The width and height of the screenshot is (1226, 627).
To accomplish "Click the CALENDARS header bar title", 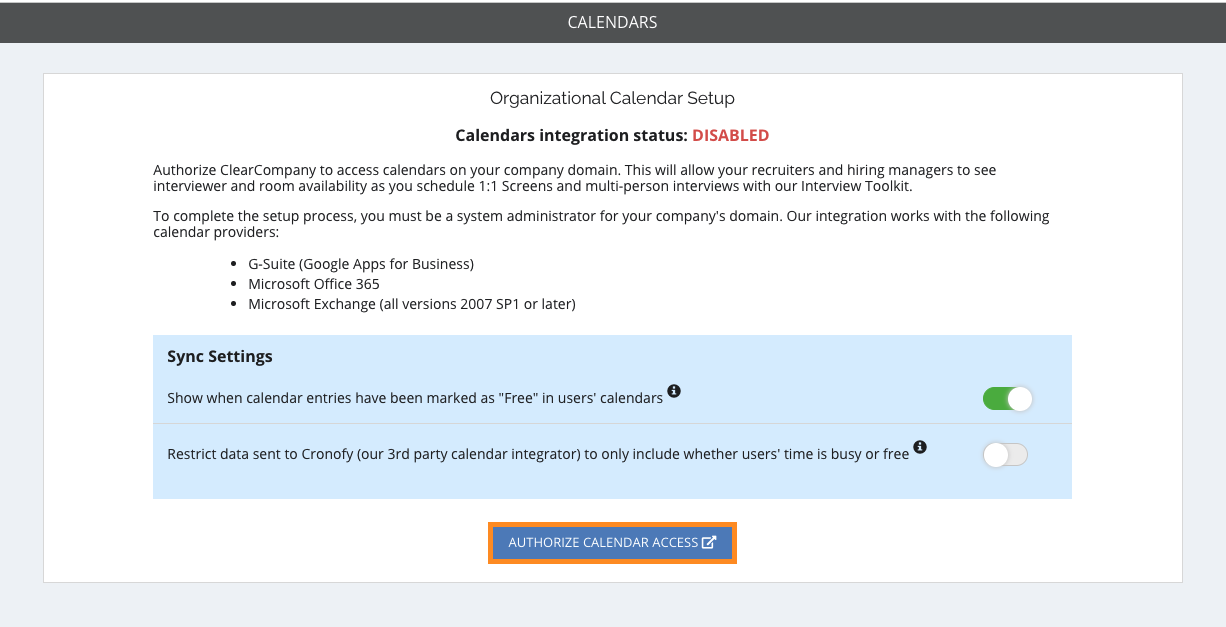I will (612, 22).
